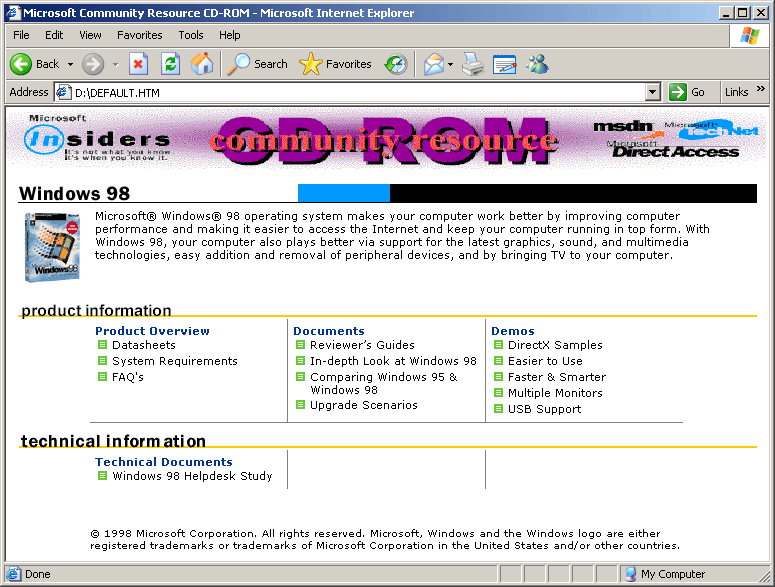Open the Reviewer's Guides link
This screenshot has width=775, height=587.
(362, 345)
